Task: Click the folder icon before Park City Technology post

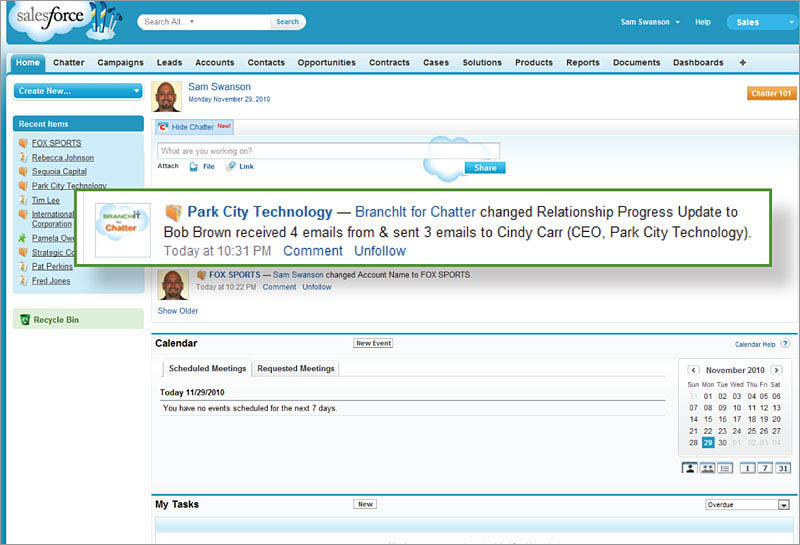Action: tap(173, 212)
